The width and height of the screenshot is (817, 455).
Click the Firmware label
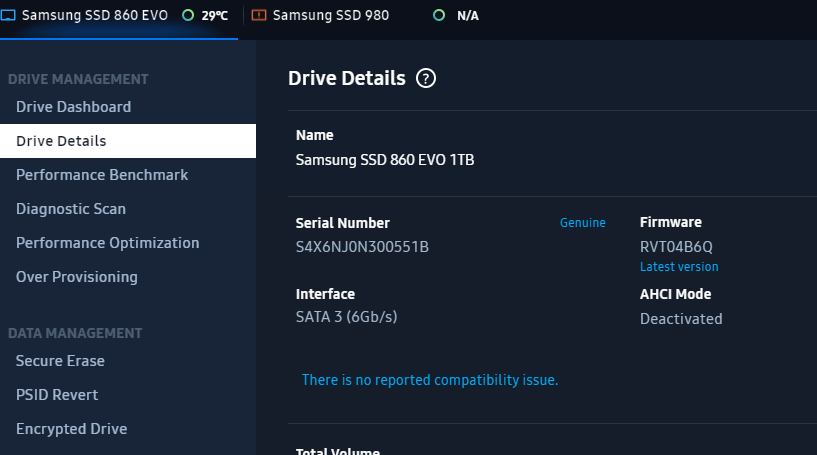point(671,222)
